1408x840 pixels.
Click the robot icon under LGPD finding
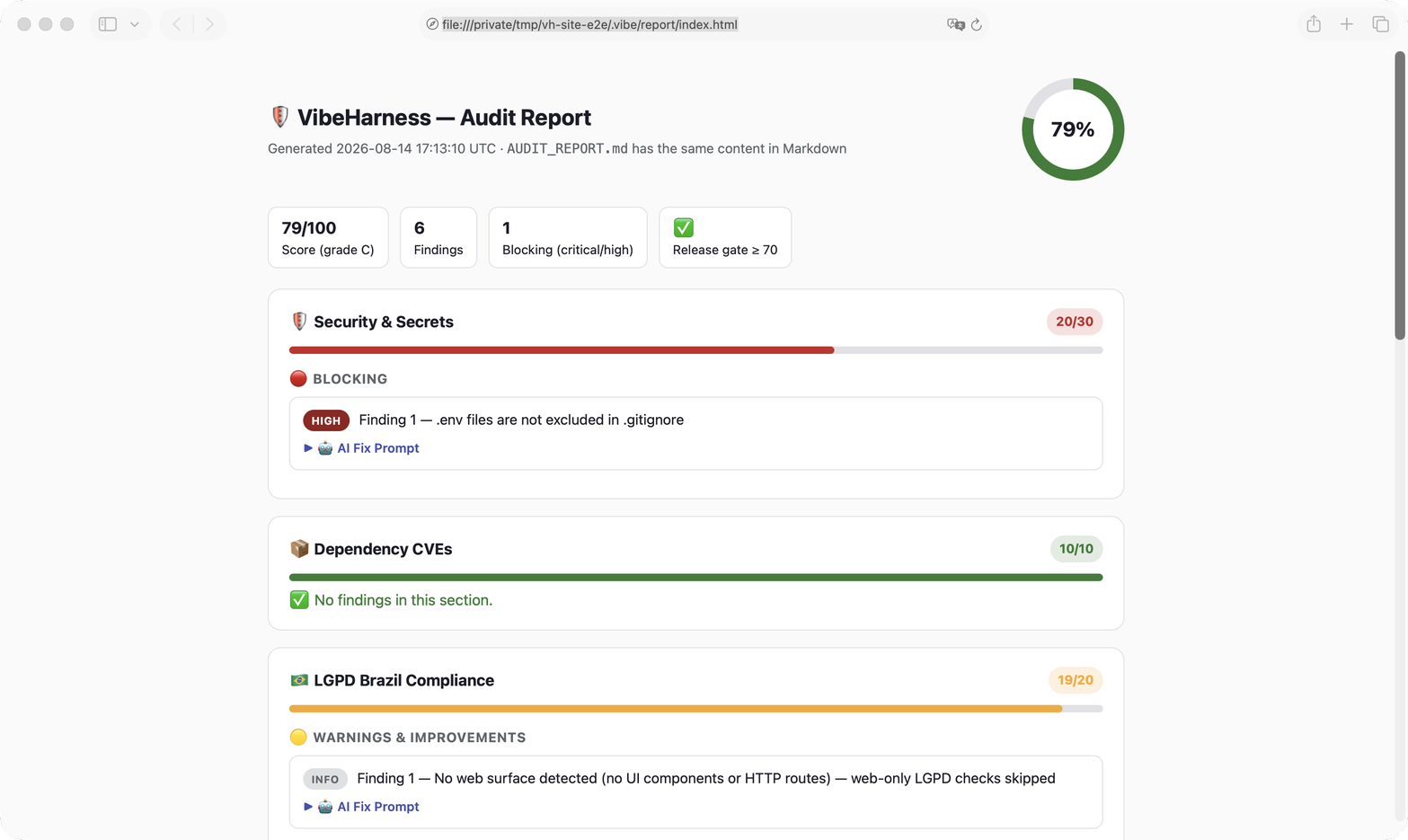(325, 807)
